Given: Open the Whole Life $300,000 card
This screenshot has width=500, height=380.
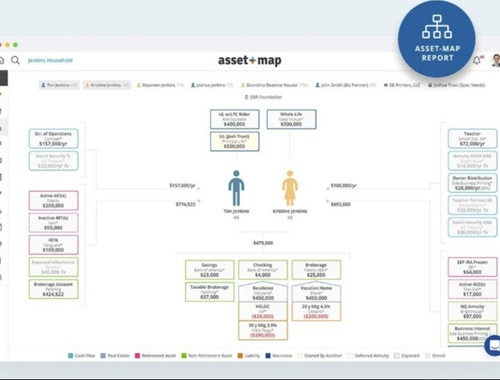Looking at the screenshot, I should [x=291, y=119].
